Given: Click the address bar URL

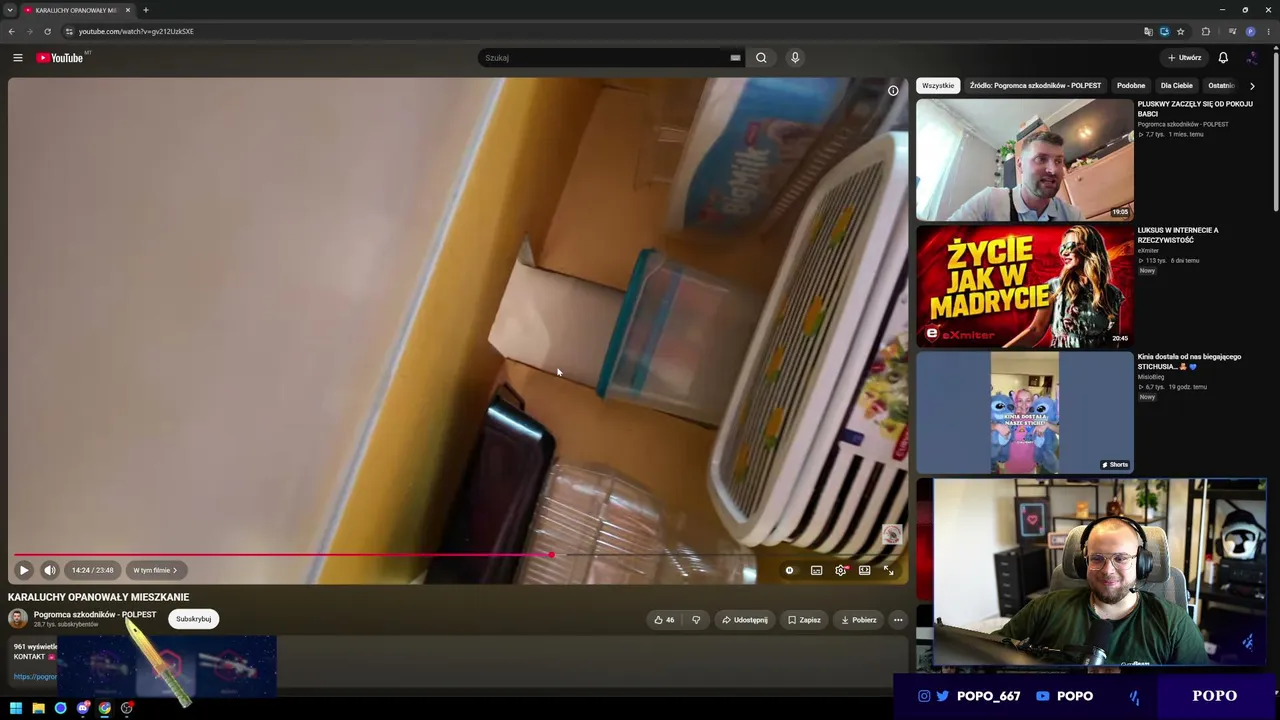Looking at the screenshot, I should click(x=136, y=31).
